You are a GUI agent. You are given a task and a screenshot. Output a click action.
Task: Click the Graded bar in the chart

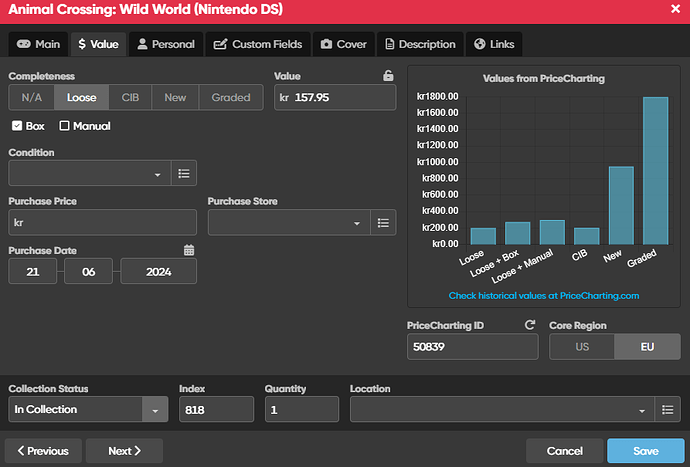click(x=656, y=171)
